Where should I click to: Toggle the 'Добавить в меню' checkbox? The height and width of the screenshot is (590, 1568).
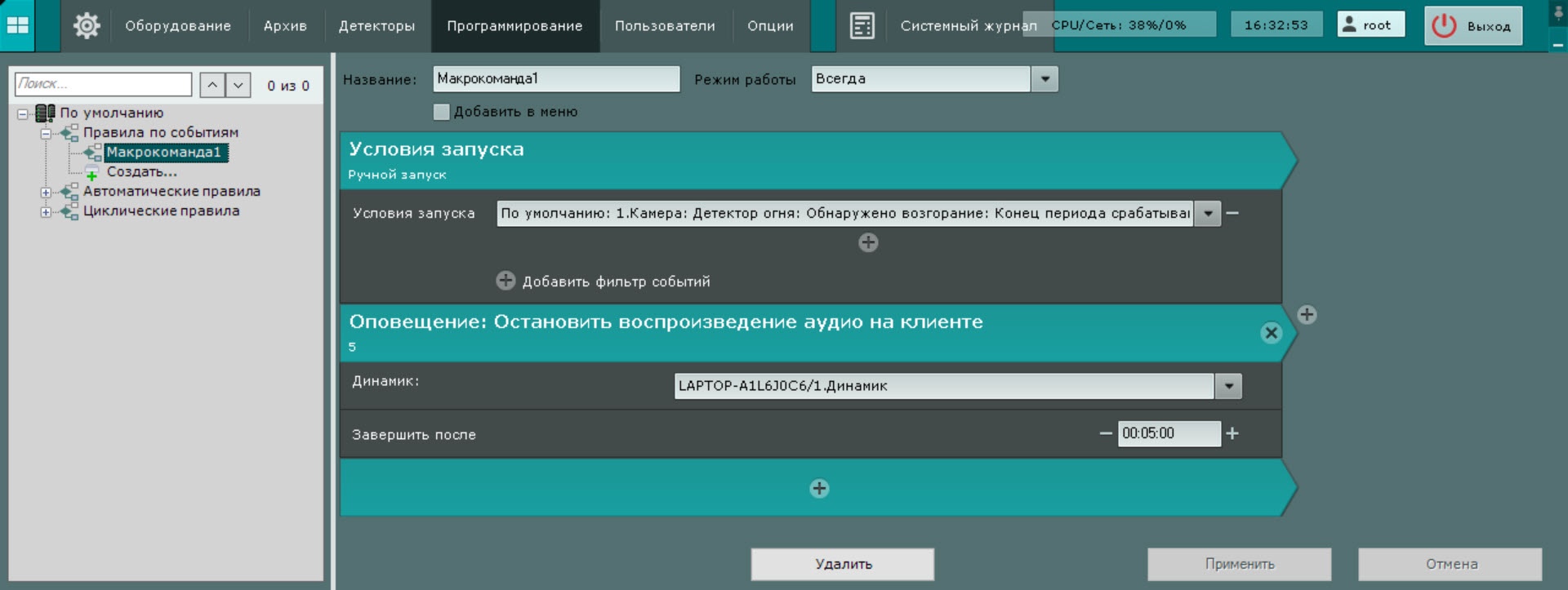(442, 112)
